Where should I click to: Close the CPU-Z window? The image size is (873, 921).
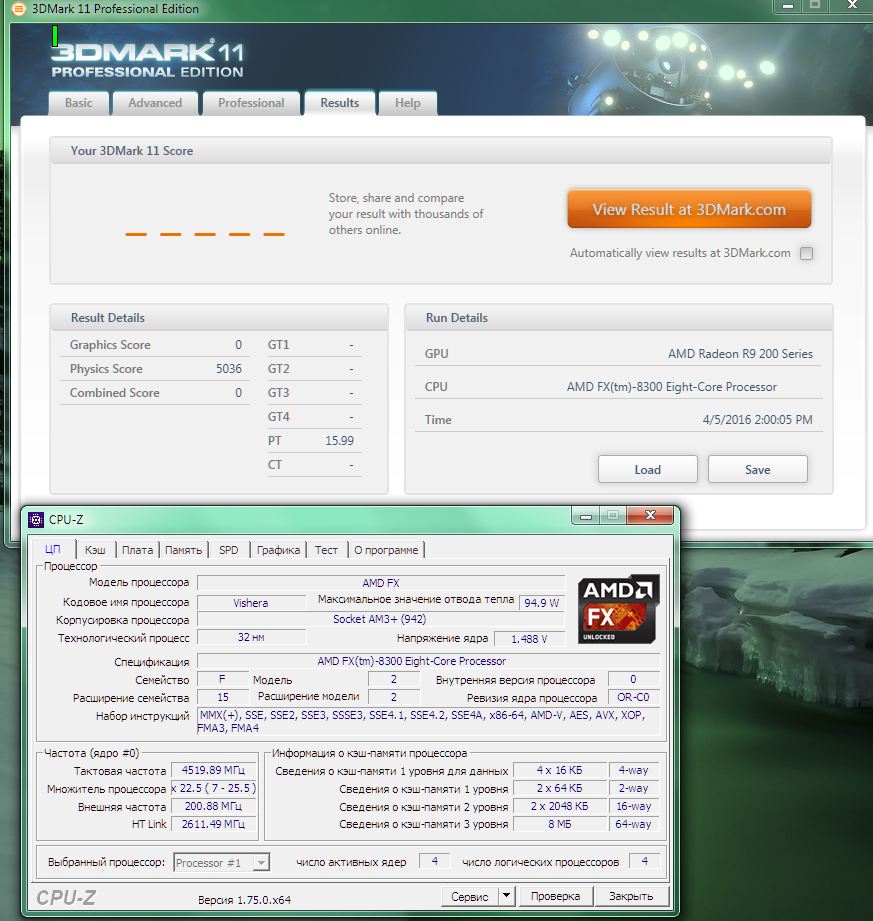pos(650,515)
